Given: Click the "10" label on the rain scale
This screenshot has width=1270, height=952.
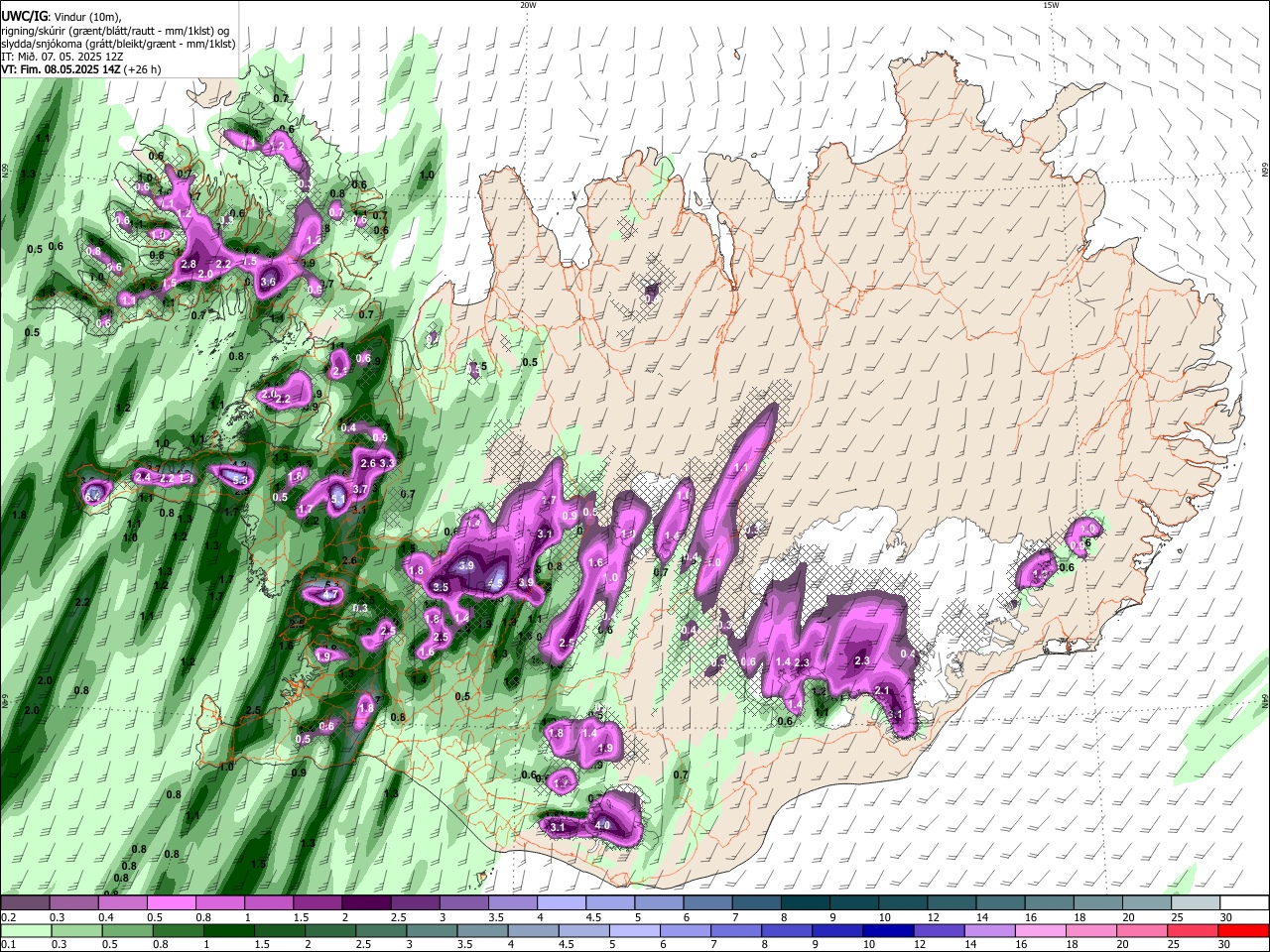Looking at the screenshot, I should [870, 945].
